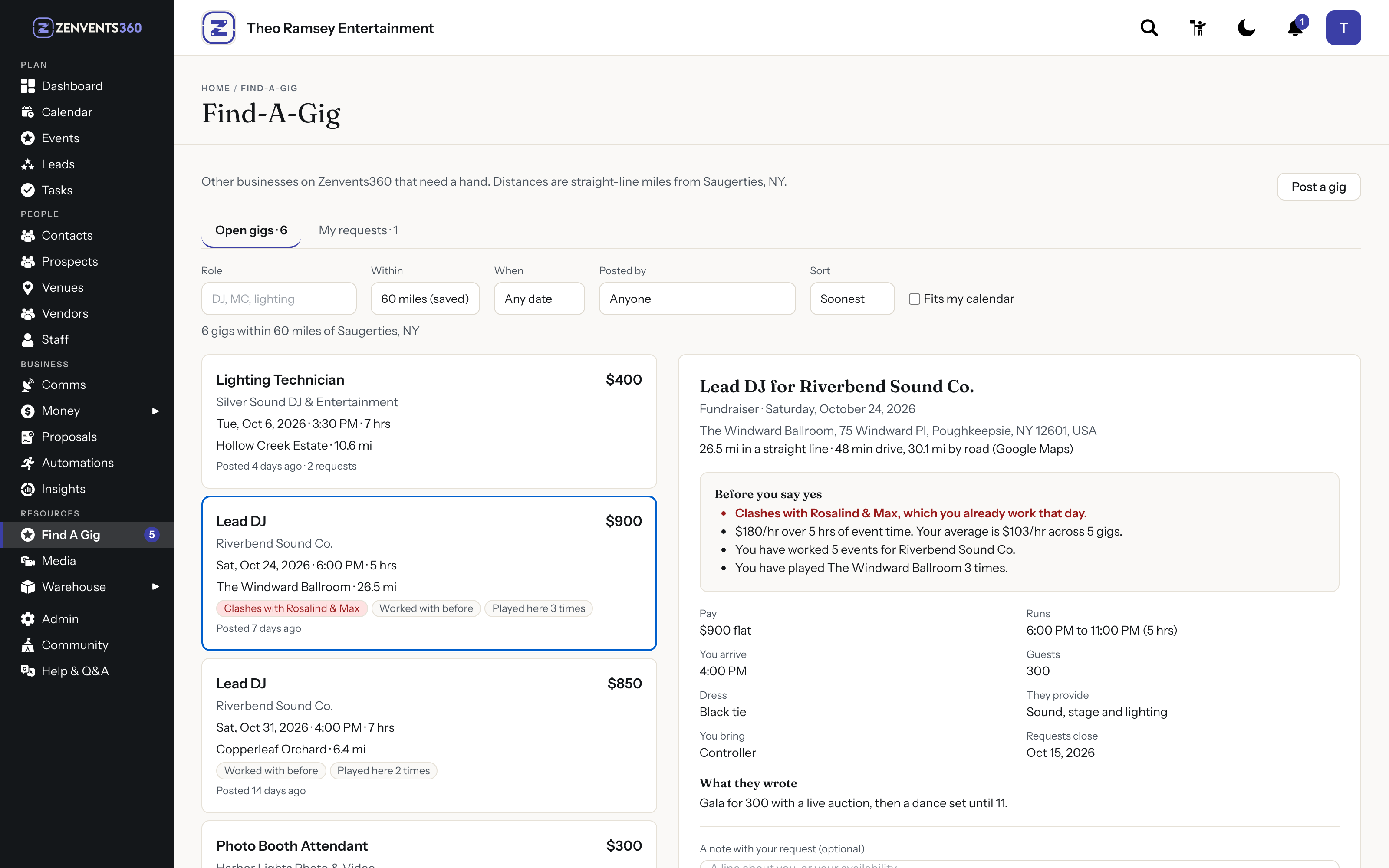Switch to My requests tab
Screen dimensions: 1389x868
coord(358,231)
